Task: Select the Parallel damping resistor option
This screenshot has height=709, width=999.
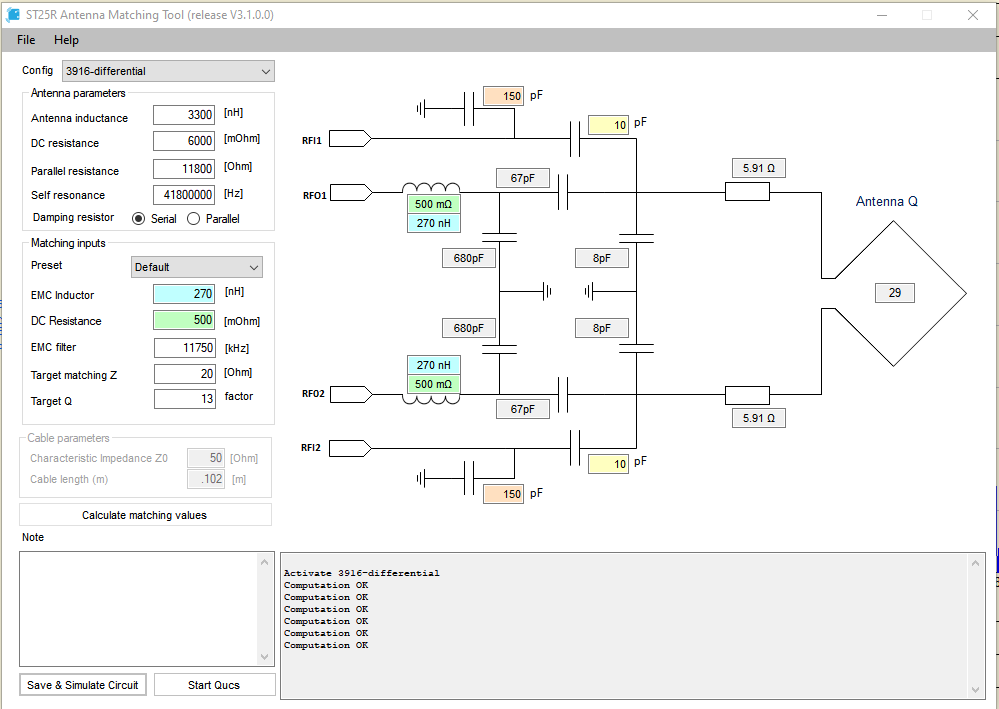Action: point(193,218)
